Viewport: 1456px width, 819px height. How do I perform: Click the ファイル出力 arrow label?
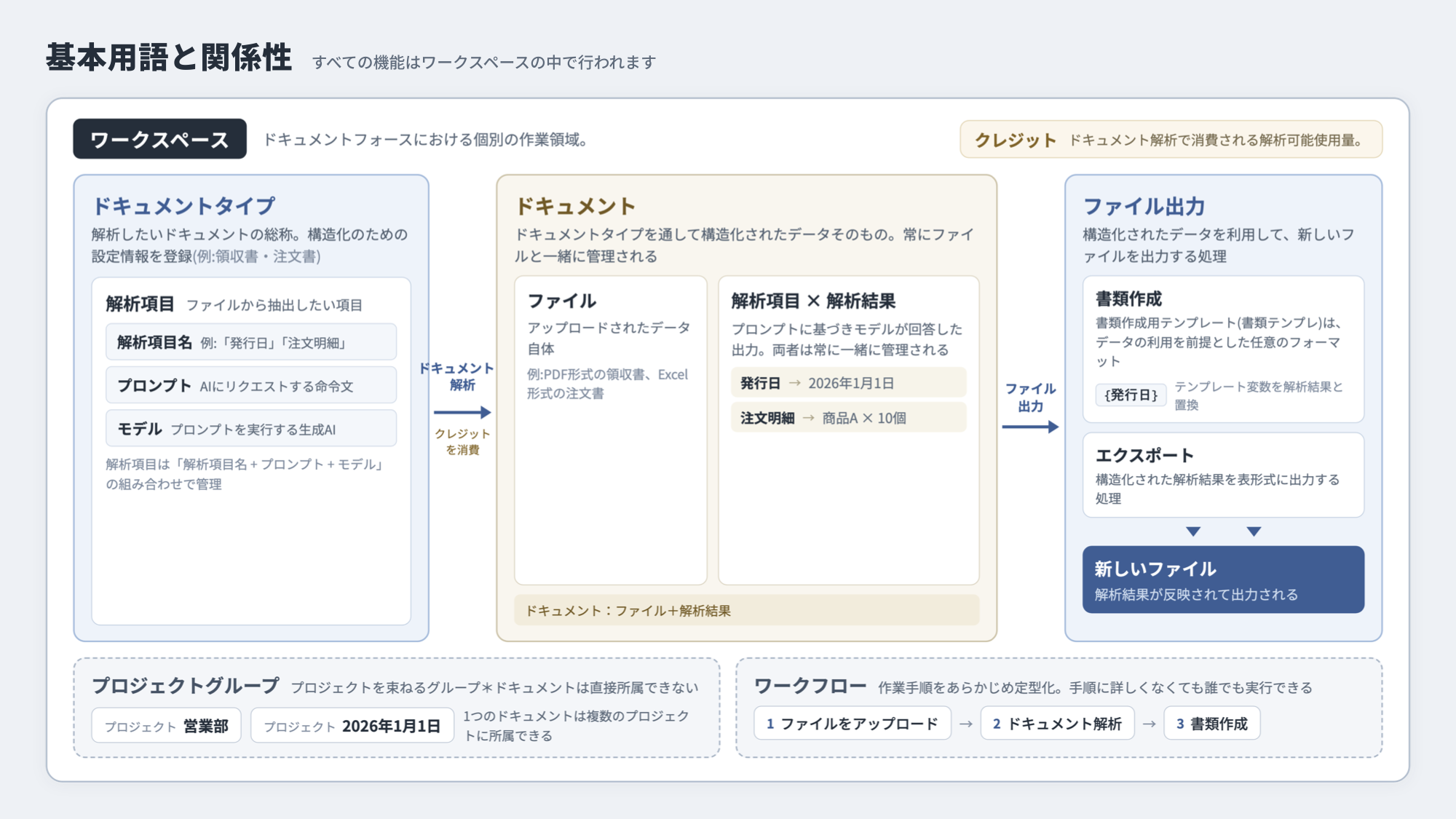coord(1030,397)
